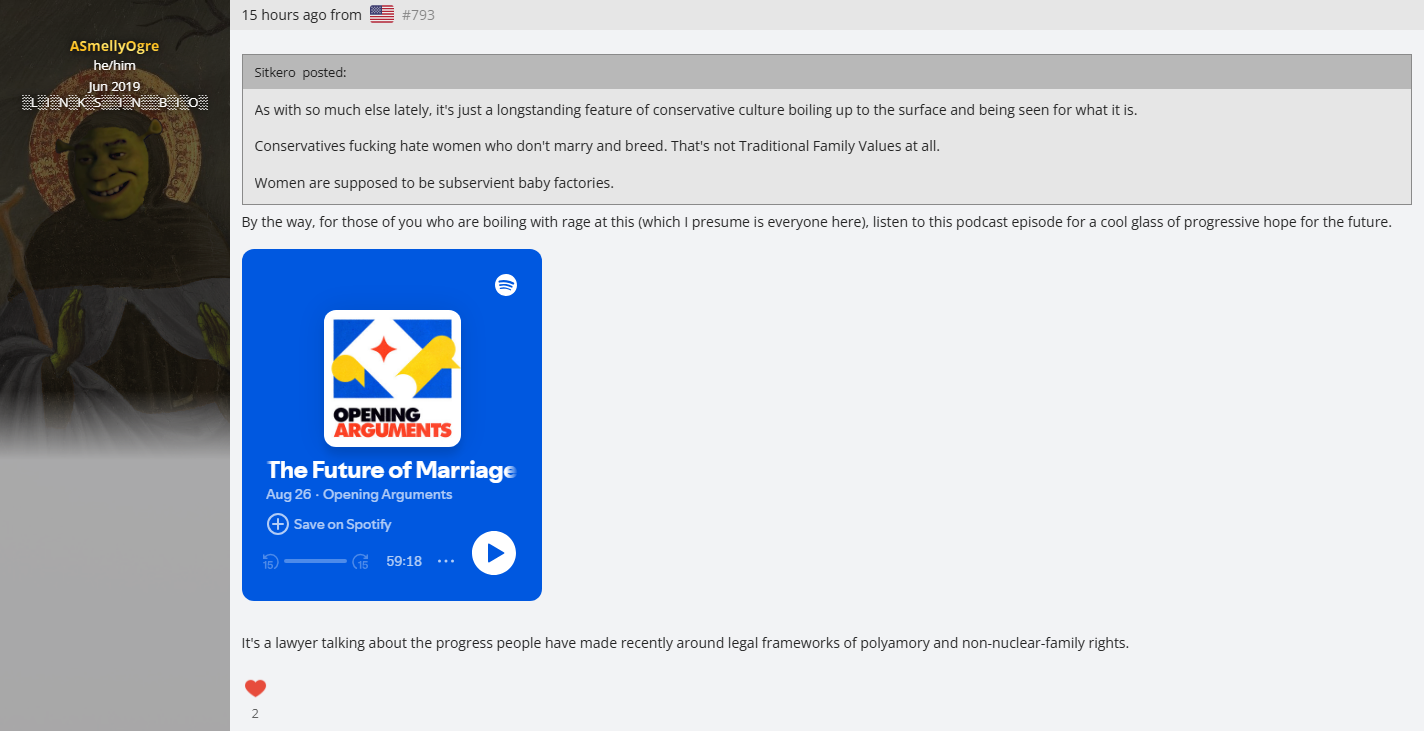This screenshot has width=1424, height=731.
Task: Seek within the podcast progress bar
Action: coord(315,561)
